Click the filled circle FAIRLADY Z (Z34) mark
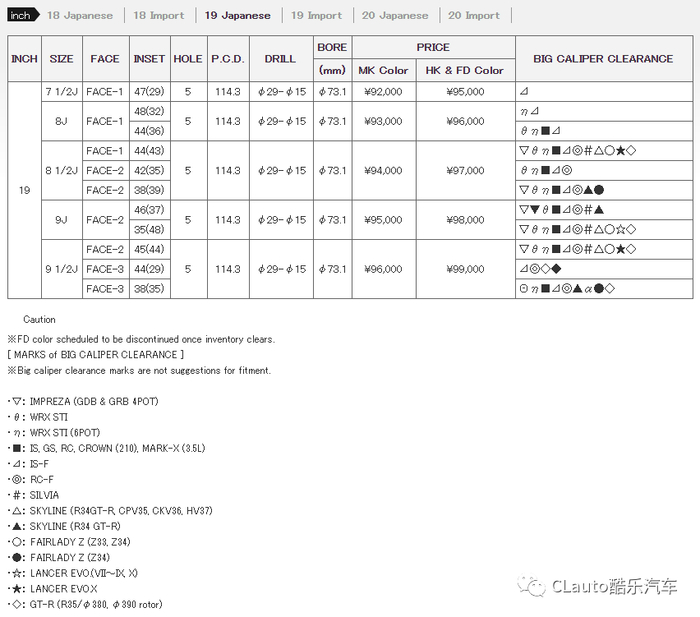Screen dimensions: 700x617 click(17, 557)
